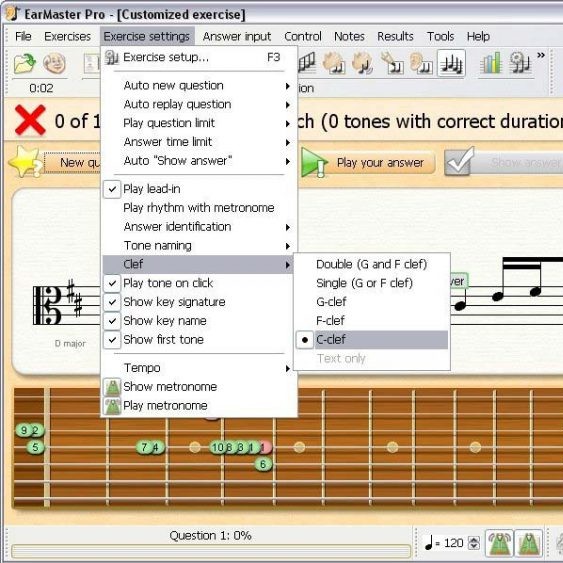Click fretboard marker number 10
The image size is (563, 563).
pos(218,447)
